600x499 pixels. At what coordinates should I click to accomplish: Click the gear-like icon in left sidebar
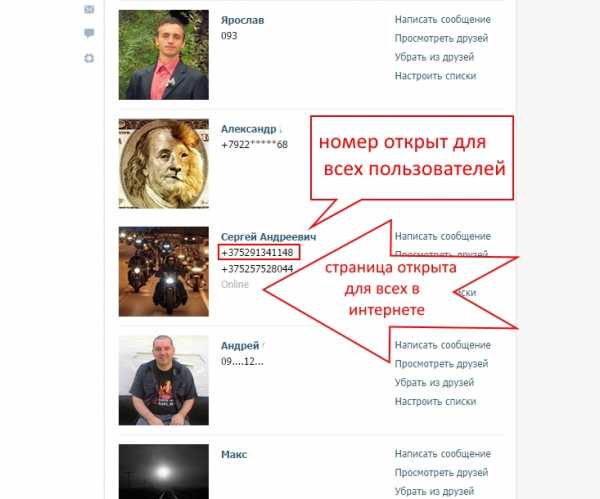pos(89,58)
